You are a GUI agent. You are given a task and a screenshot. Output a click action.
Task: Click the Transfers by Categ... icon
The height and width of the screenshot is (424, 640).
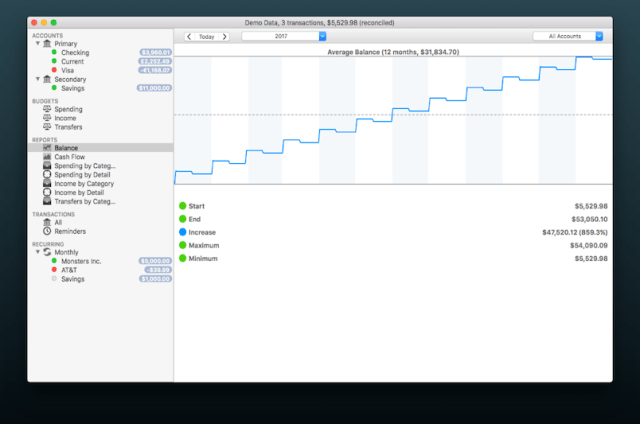(x=47, y=201)
